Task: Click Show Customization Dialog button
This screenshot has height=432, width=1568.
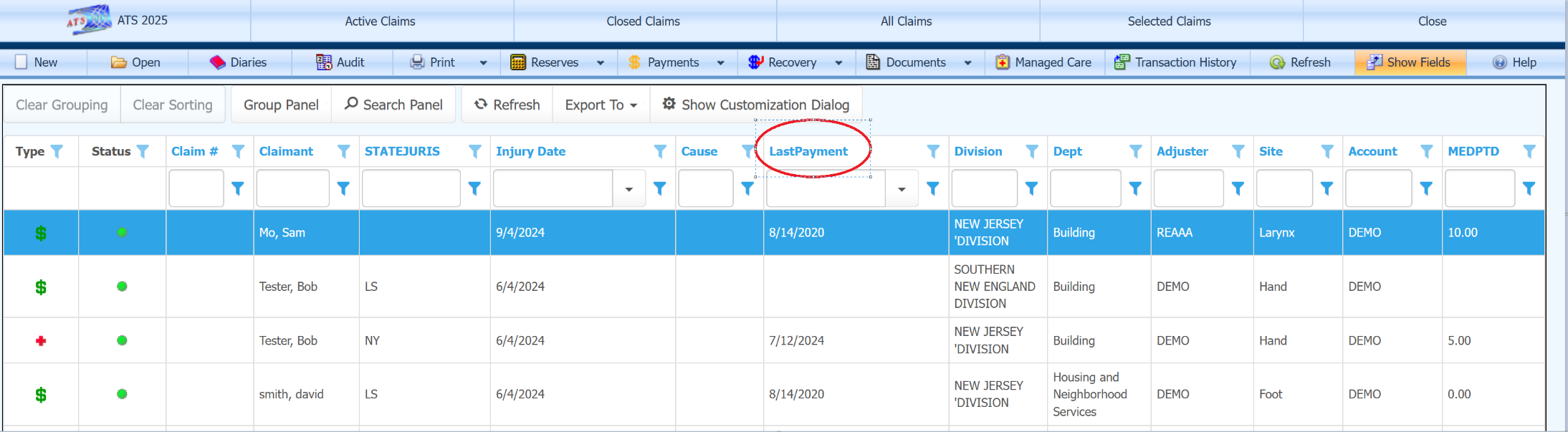Action: coord(756,105)
